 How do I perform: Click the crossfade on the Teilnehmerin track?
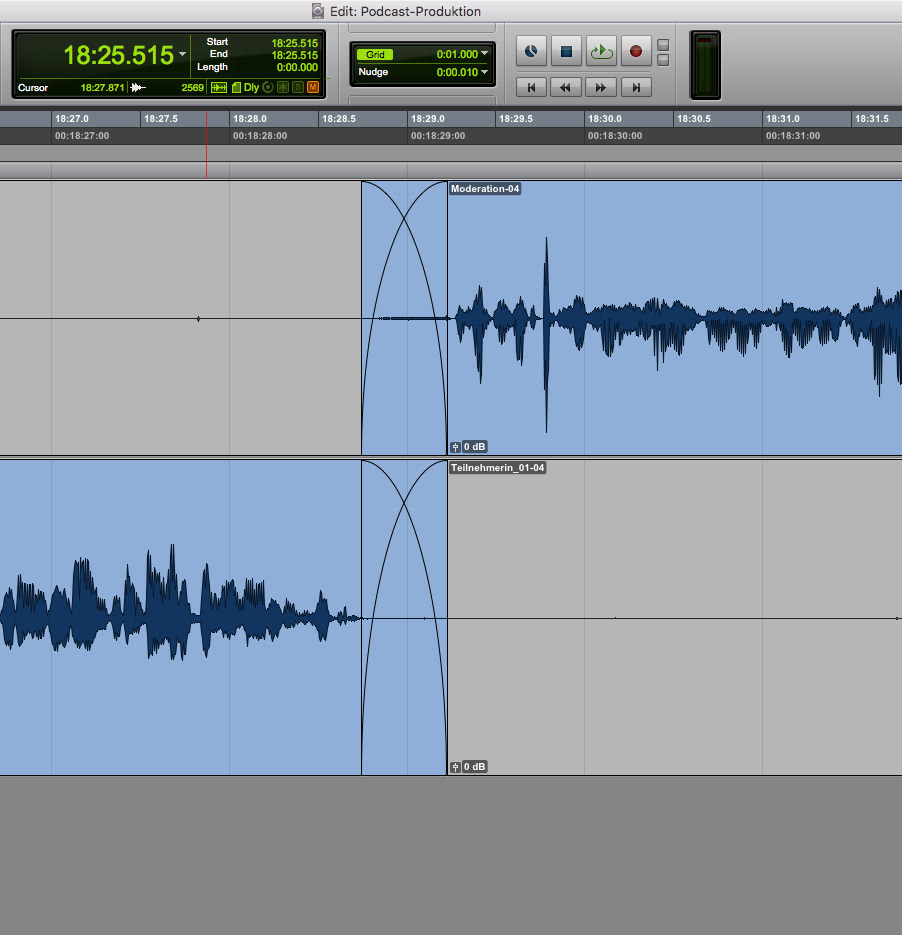(x=404, y=617)
